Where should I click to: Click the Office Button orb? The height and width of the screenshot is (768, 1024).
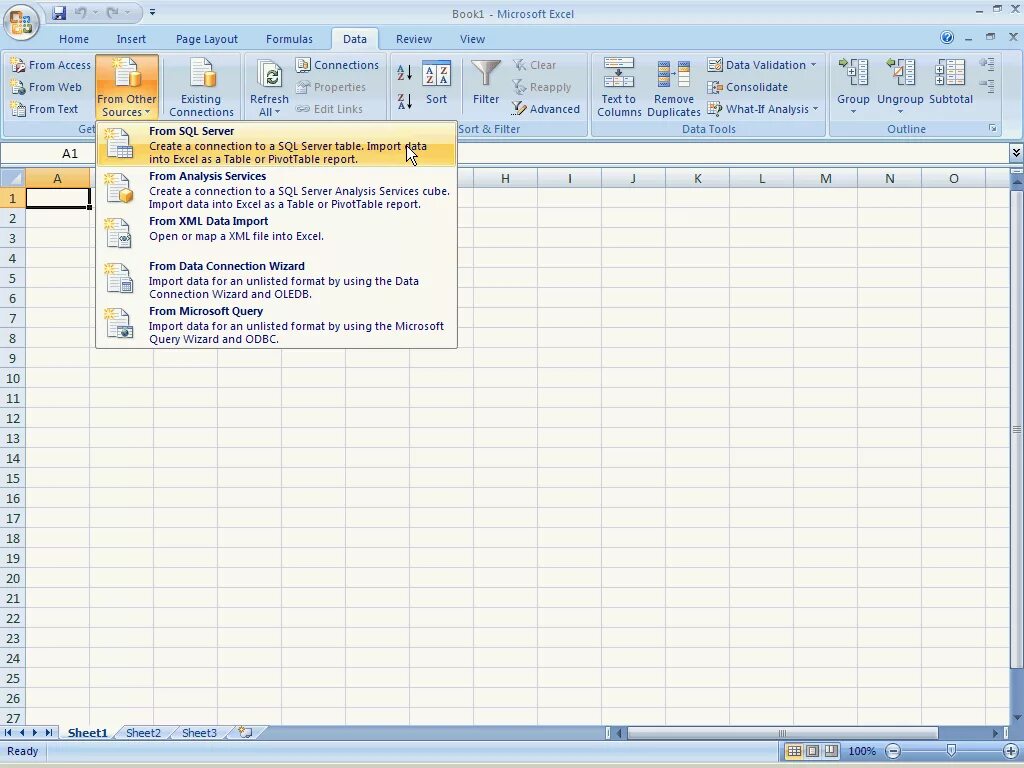[21, 22]
